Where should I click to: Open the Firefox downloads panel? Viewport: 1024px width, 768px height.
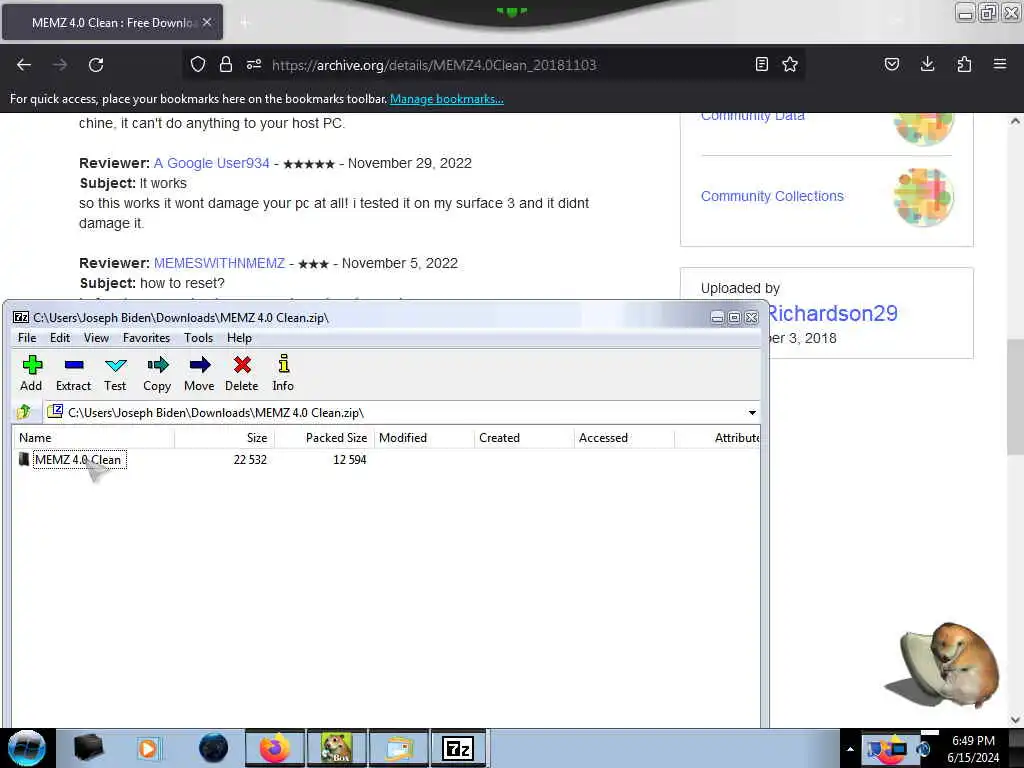(927, 64)
